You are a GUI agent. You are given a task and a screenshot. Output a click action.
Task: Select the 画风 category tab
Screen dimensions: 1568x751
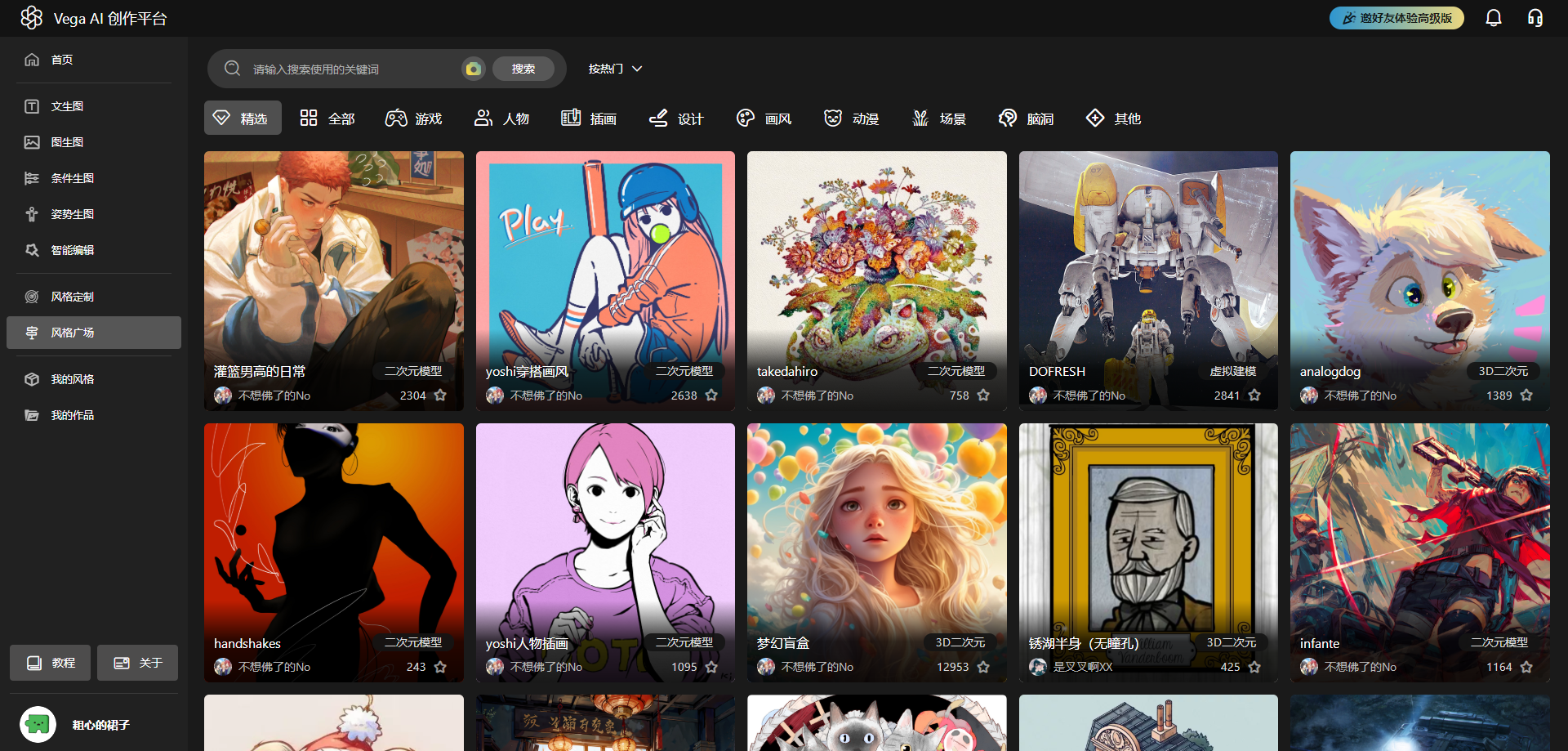pos(764,118)
